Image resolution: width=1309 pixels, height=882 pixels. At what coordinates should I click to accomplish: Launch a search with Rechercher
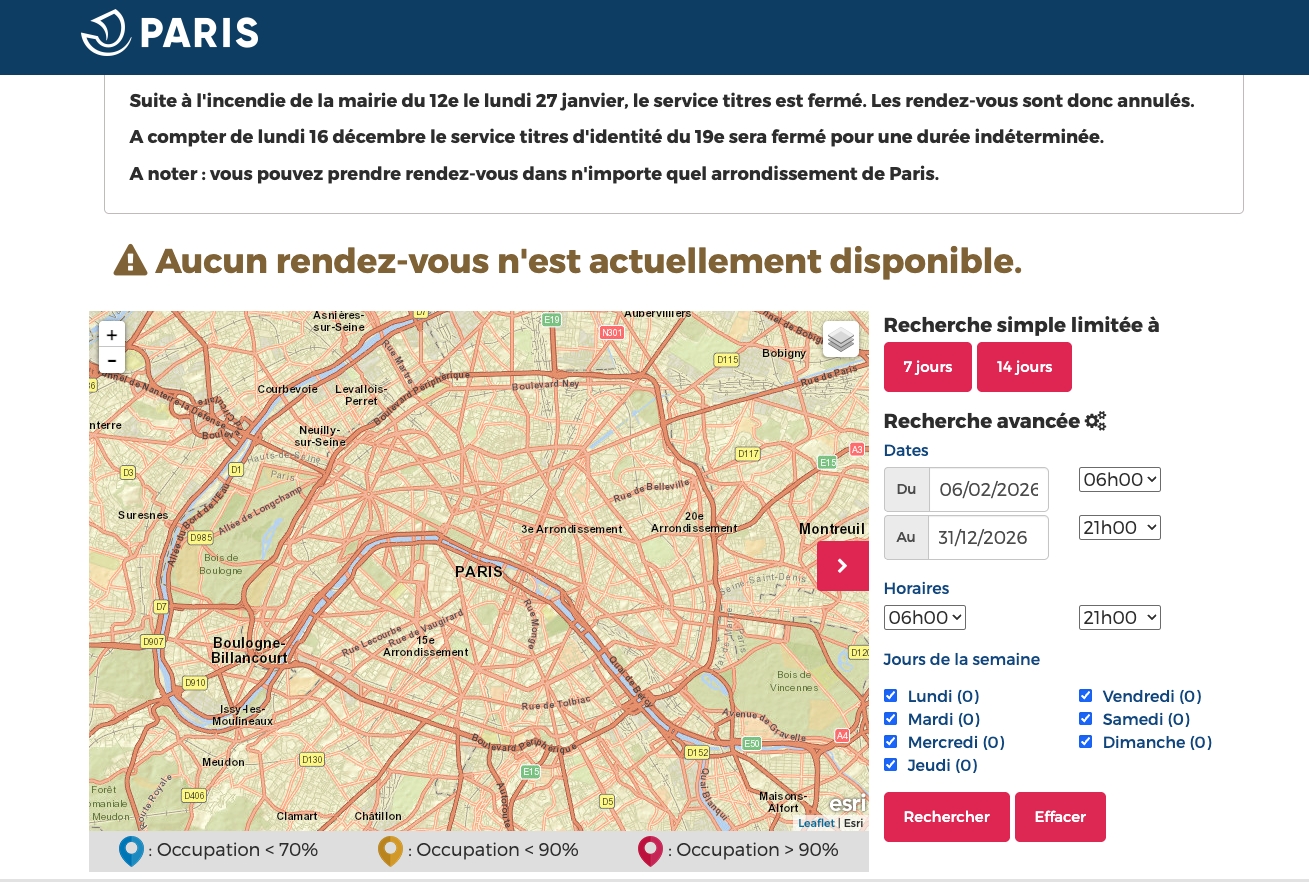pyautogui.click(x=946, y=817)
